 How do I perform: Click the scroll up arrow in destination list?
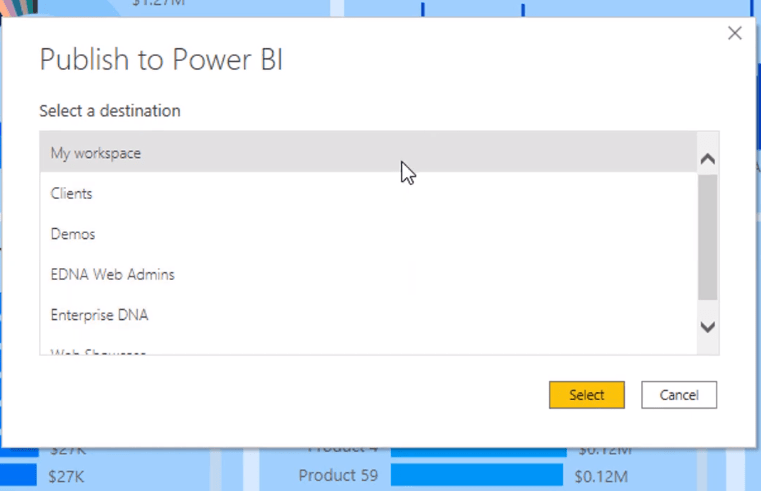coord(708,159)
